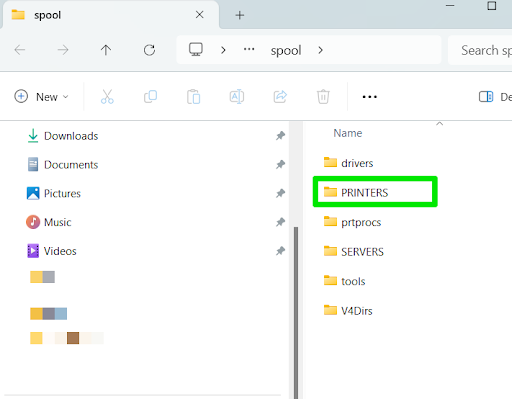Open Pictures in the sidebar
The height and width of the screenshot is (399, 512).
pyautogui.click(x=54, y=193)
